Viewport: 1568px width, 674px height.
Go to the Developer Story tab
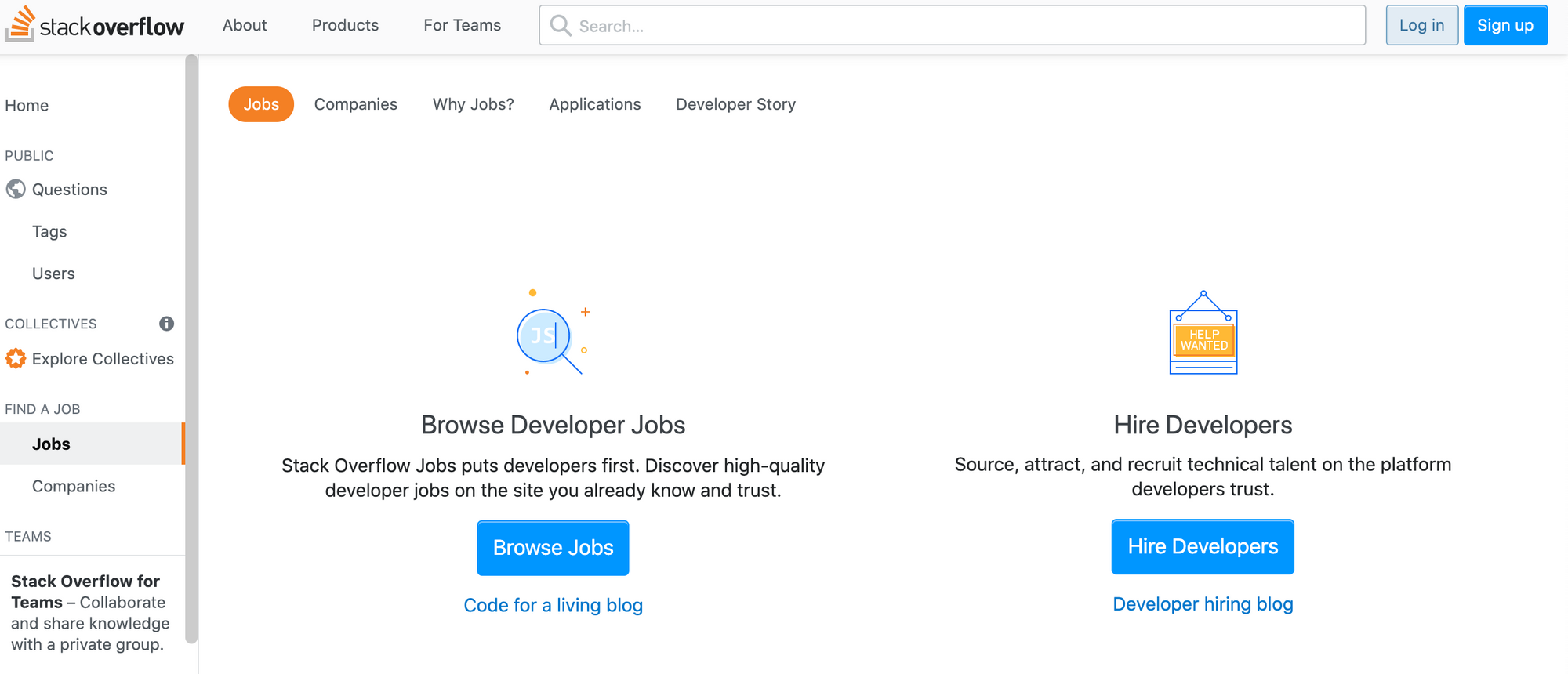[x=735, y=104]
